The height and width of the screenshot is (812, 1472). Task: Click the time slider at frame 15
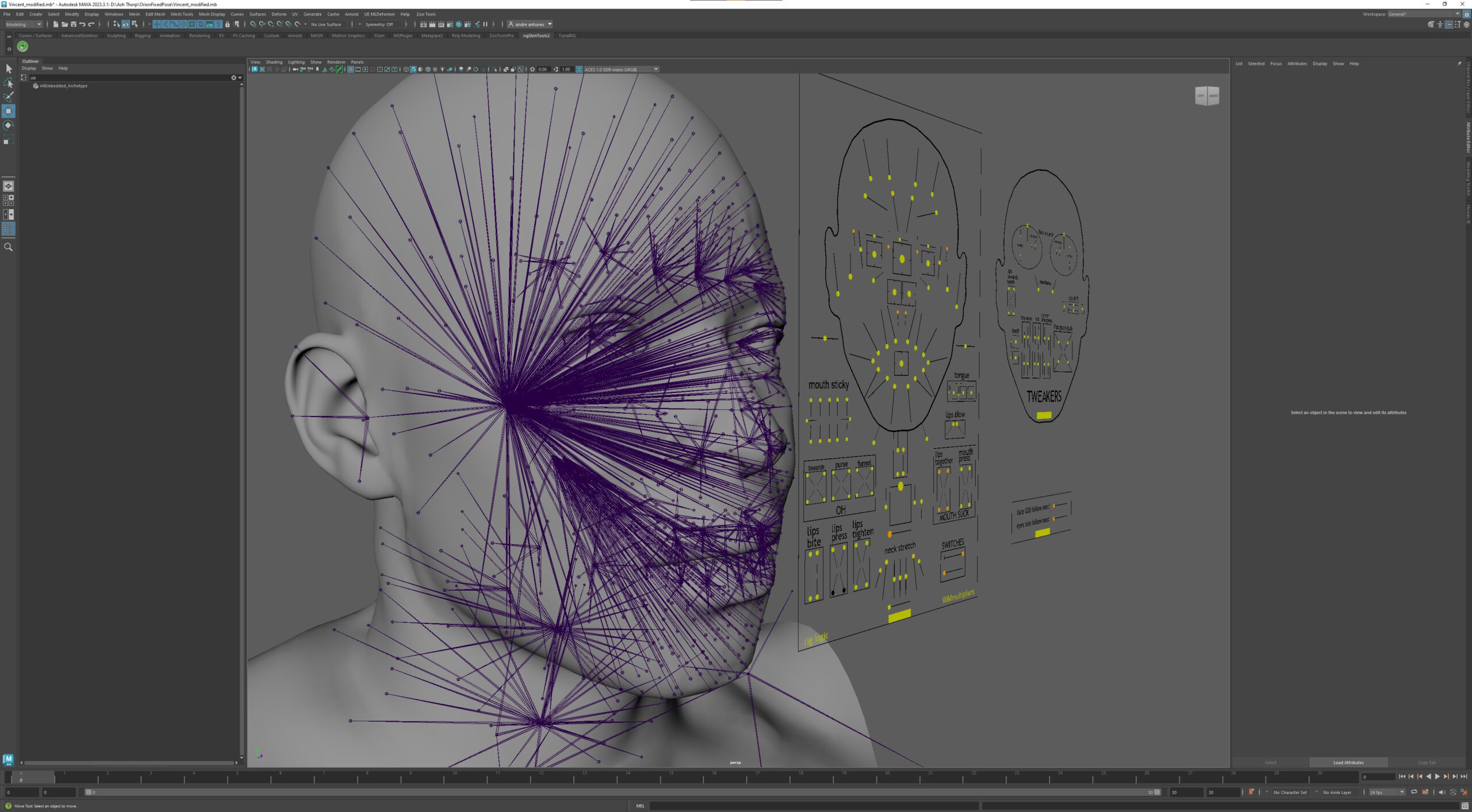tap(671, 776)
